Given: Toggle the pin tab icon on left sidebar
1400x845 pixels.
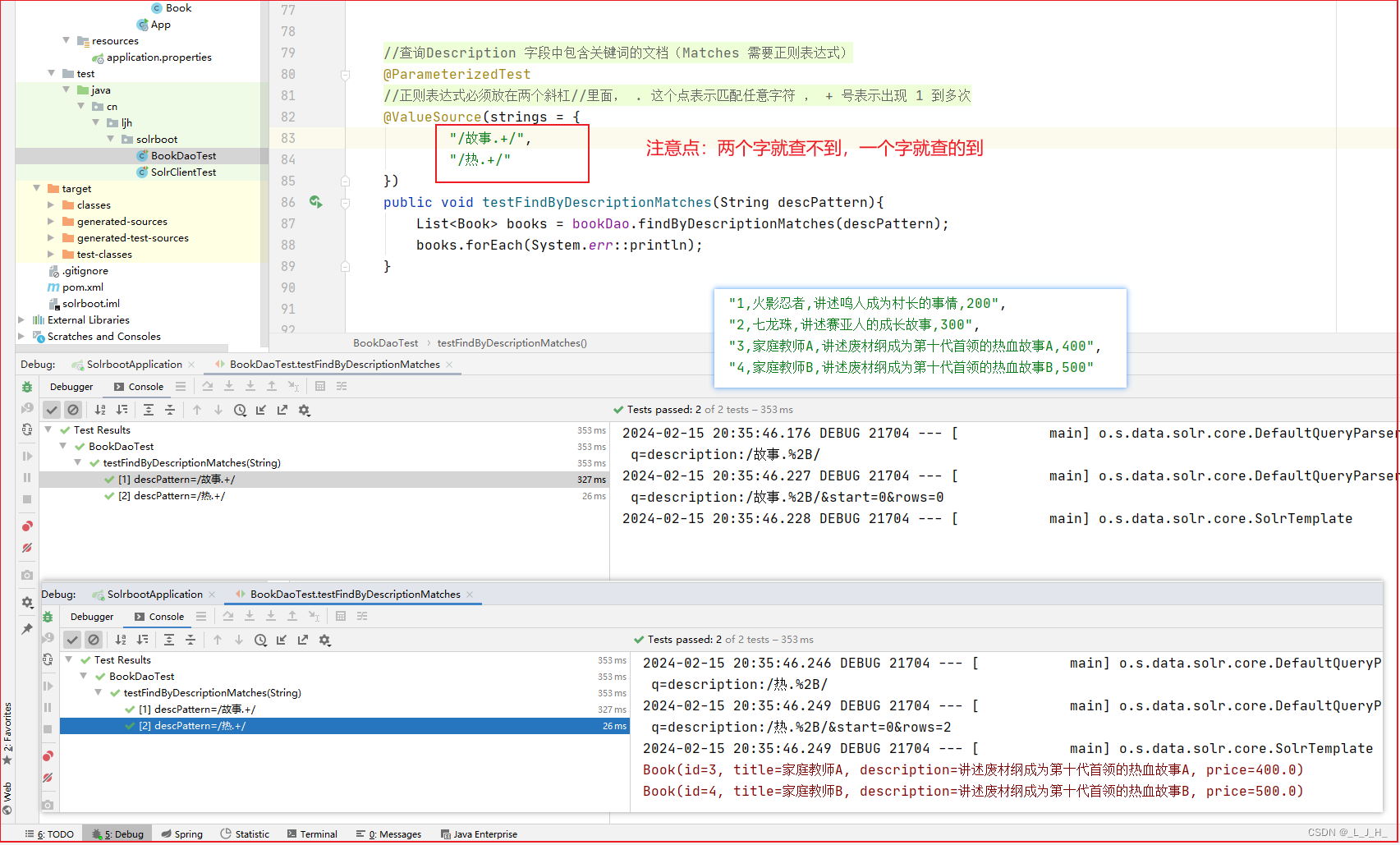Looking at the screenshot, I should (27, 629).
